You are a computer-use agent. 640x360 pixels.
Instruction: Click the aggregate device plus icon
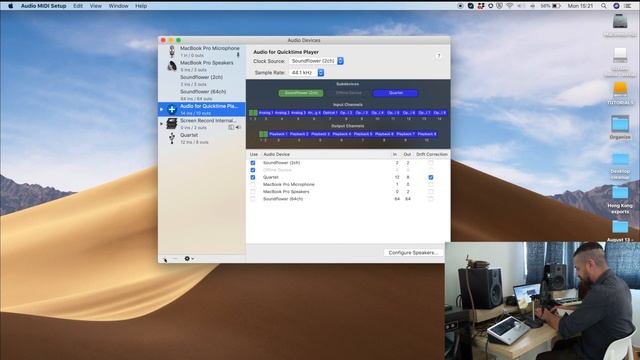(x=172, y=109)
